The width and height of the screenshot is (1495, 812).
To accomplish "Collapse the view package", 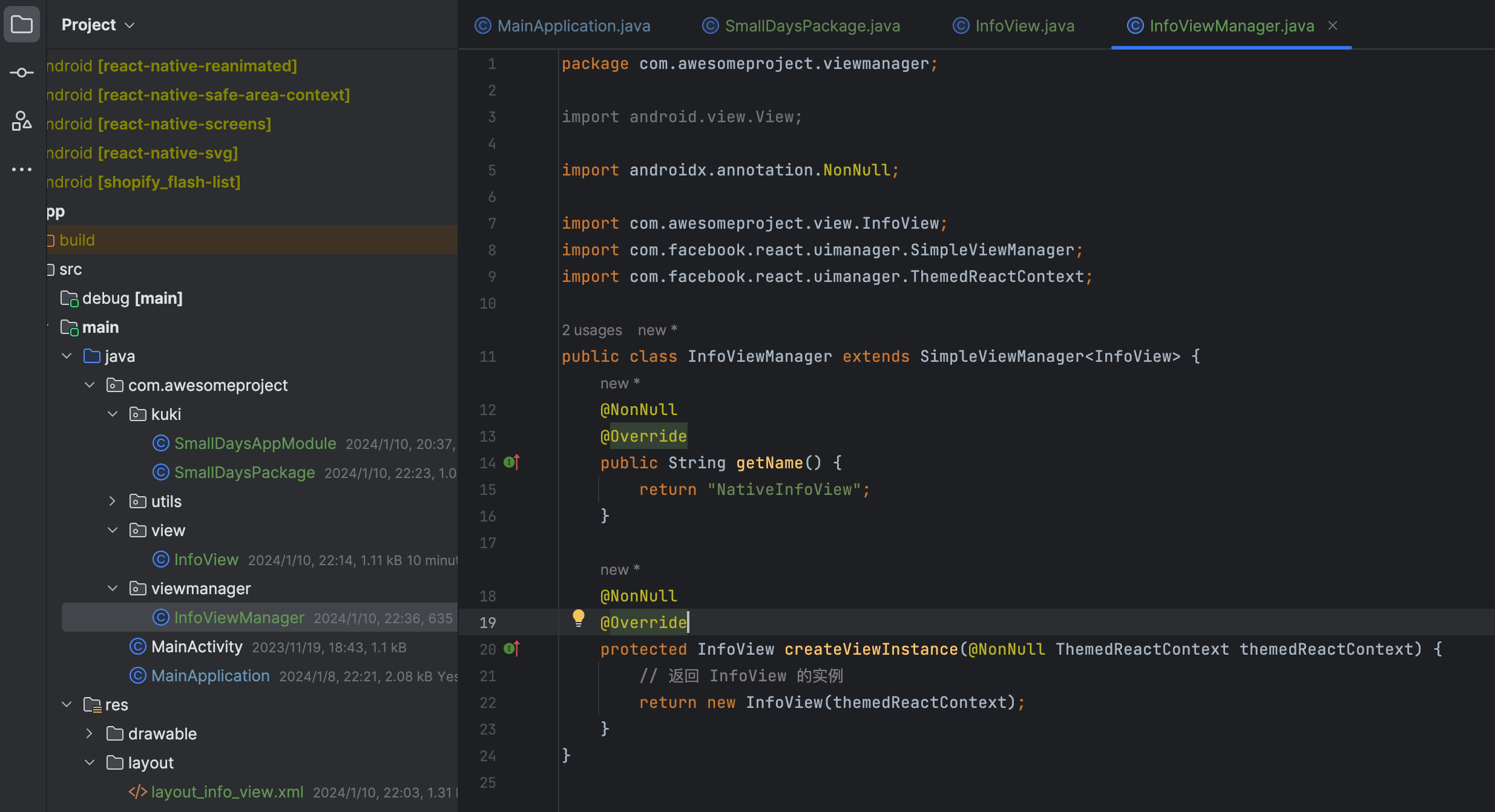I will coord(113,531).
